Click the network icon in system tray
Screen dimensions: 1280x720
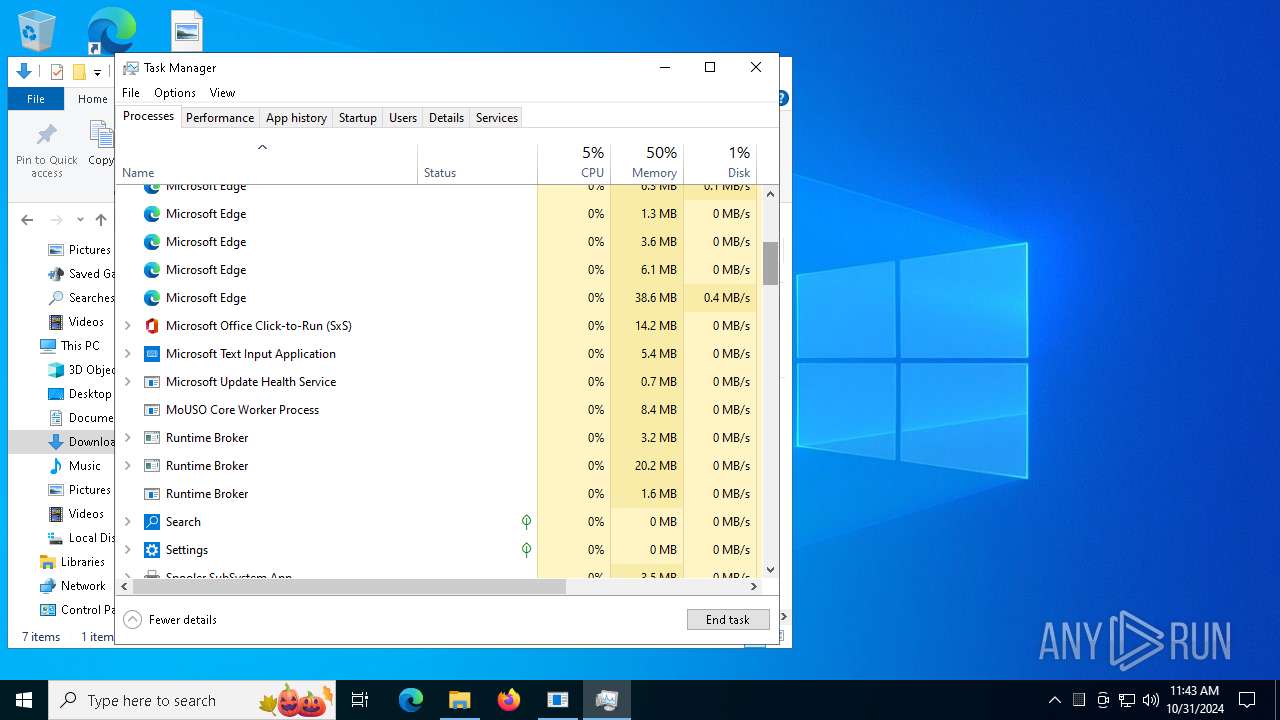[x=1127, y=700]
